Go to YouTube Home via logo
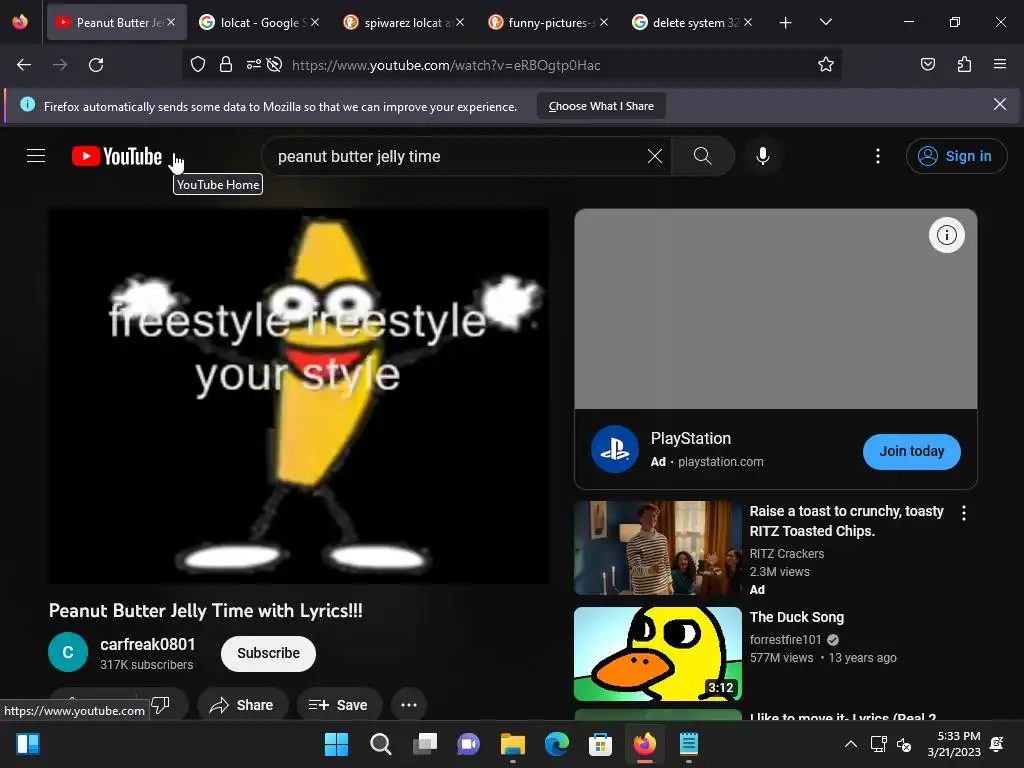Screen dimensions: 1024x768 [x=117, y=156]
